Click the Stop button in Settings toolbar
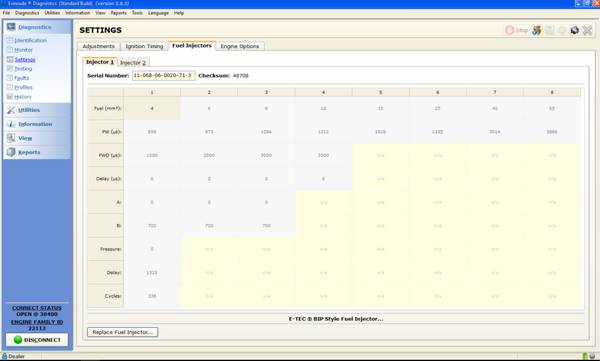 point(516,30)
